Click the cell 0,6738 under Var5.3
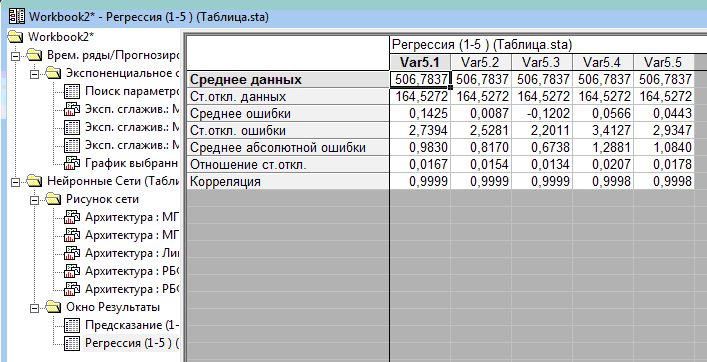This screenshot has height=362, width=707. pos(542,148)
